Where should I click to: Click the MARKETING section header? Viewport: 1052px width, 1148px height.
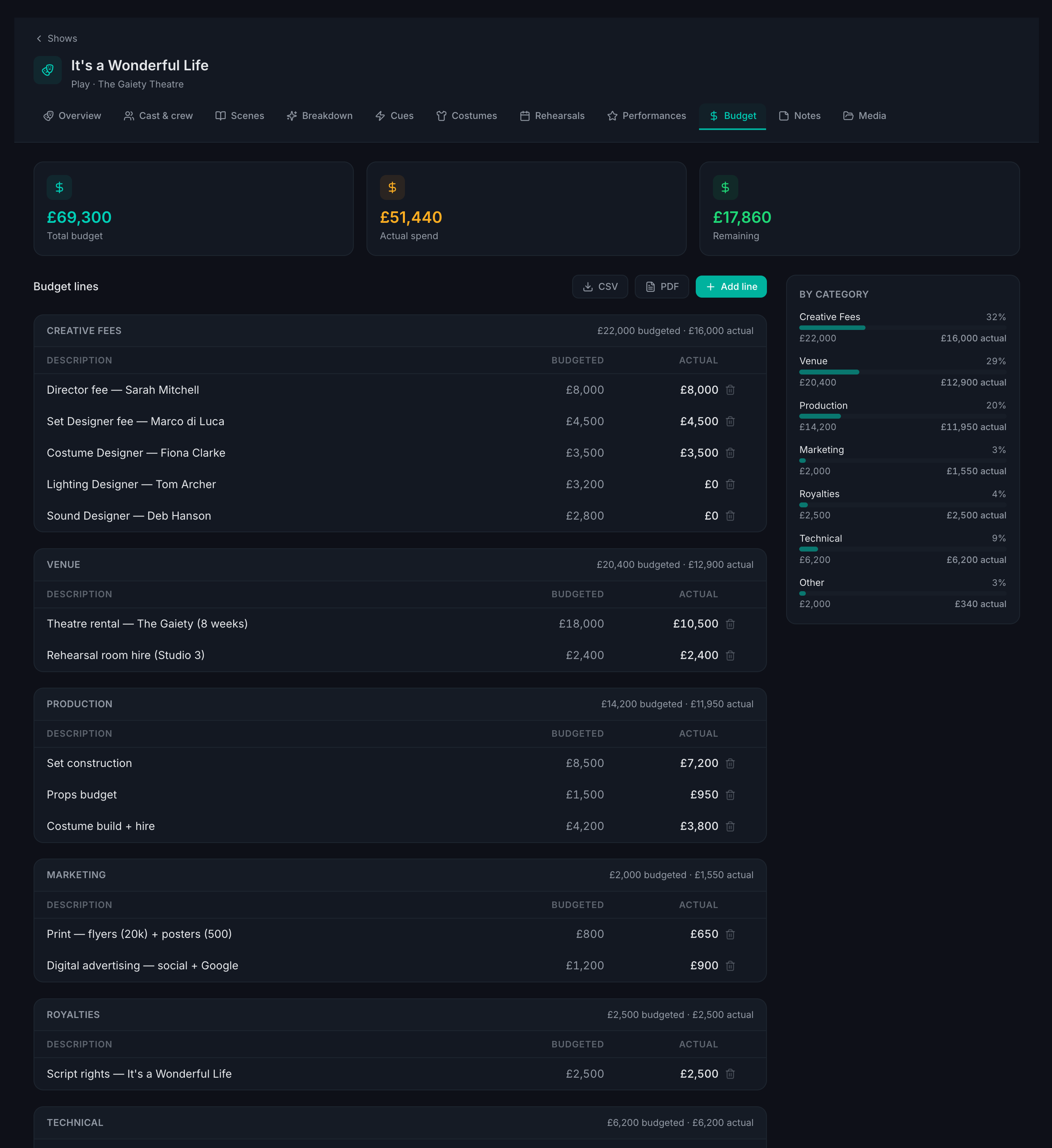click(x=400, y=875)
